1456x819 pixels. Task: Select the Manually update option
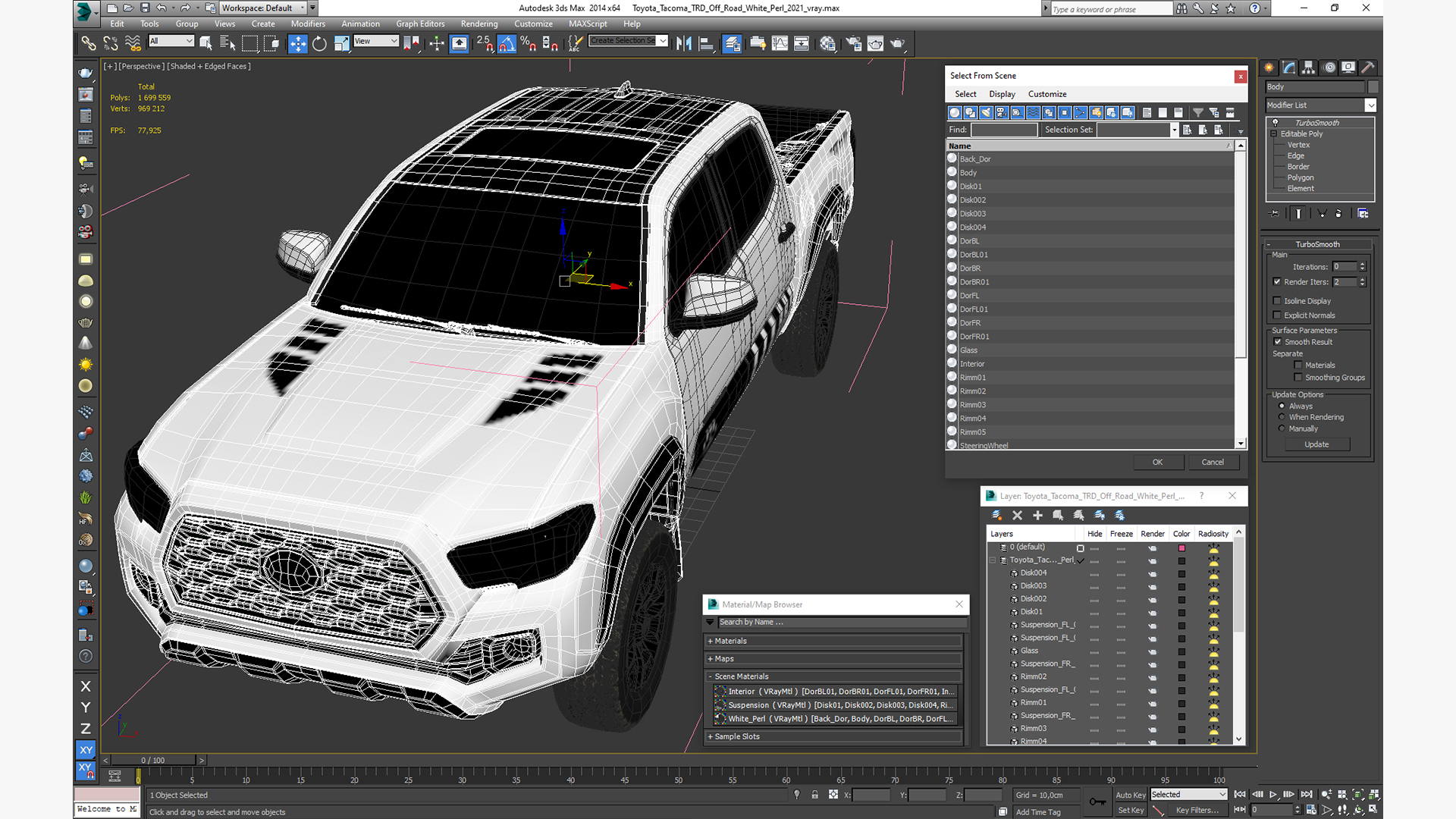point(1282,428)
